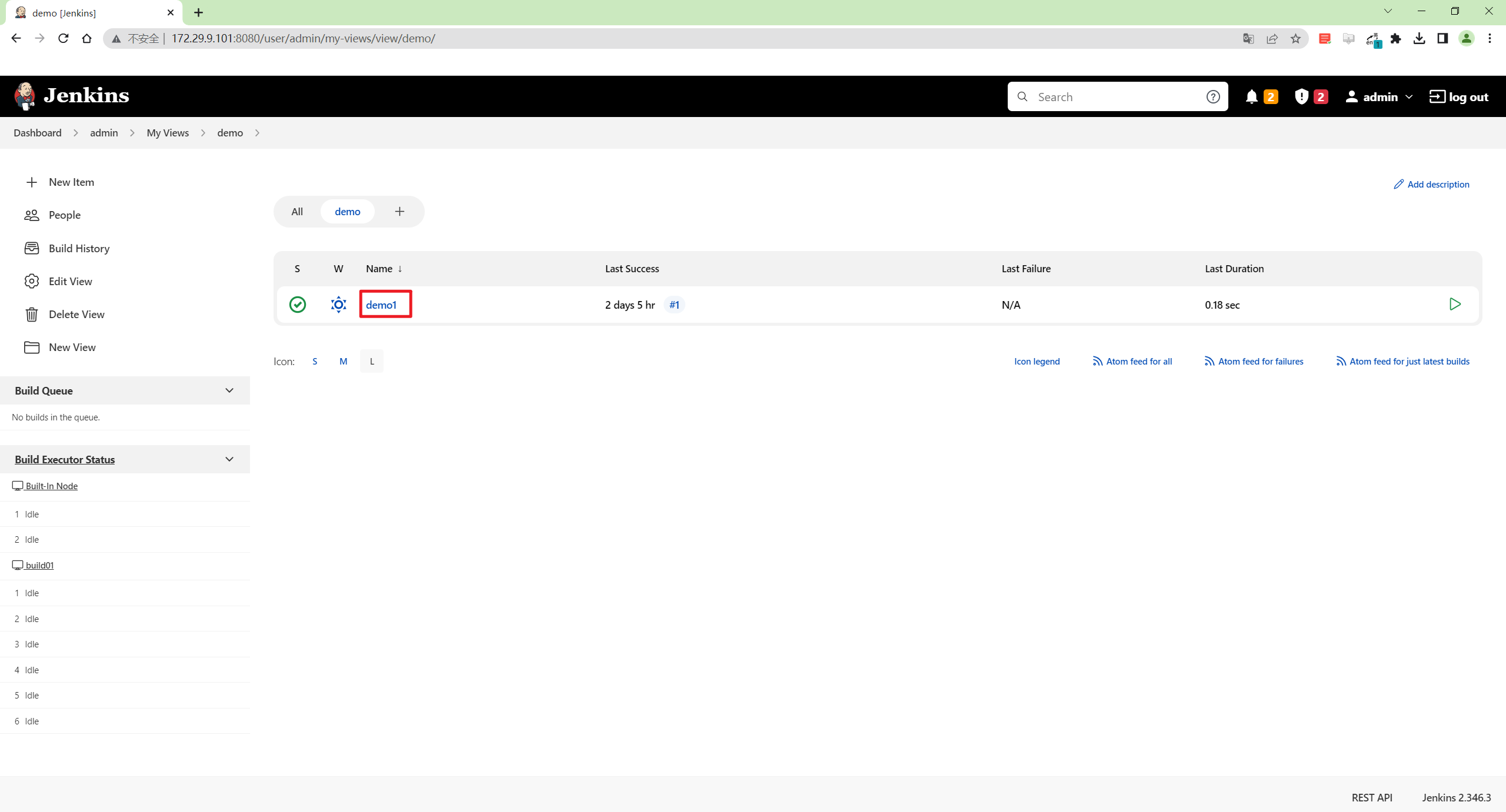
Task: Open the build01 node link
Action: 34,565
